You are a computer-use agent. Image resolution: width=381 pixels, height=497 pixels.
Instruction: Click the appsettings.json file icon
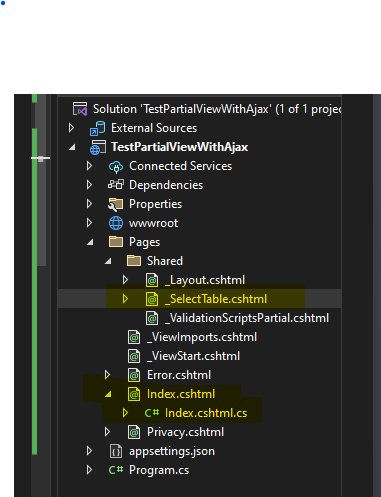[x=116, y=451]
